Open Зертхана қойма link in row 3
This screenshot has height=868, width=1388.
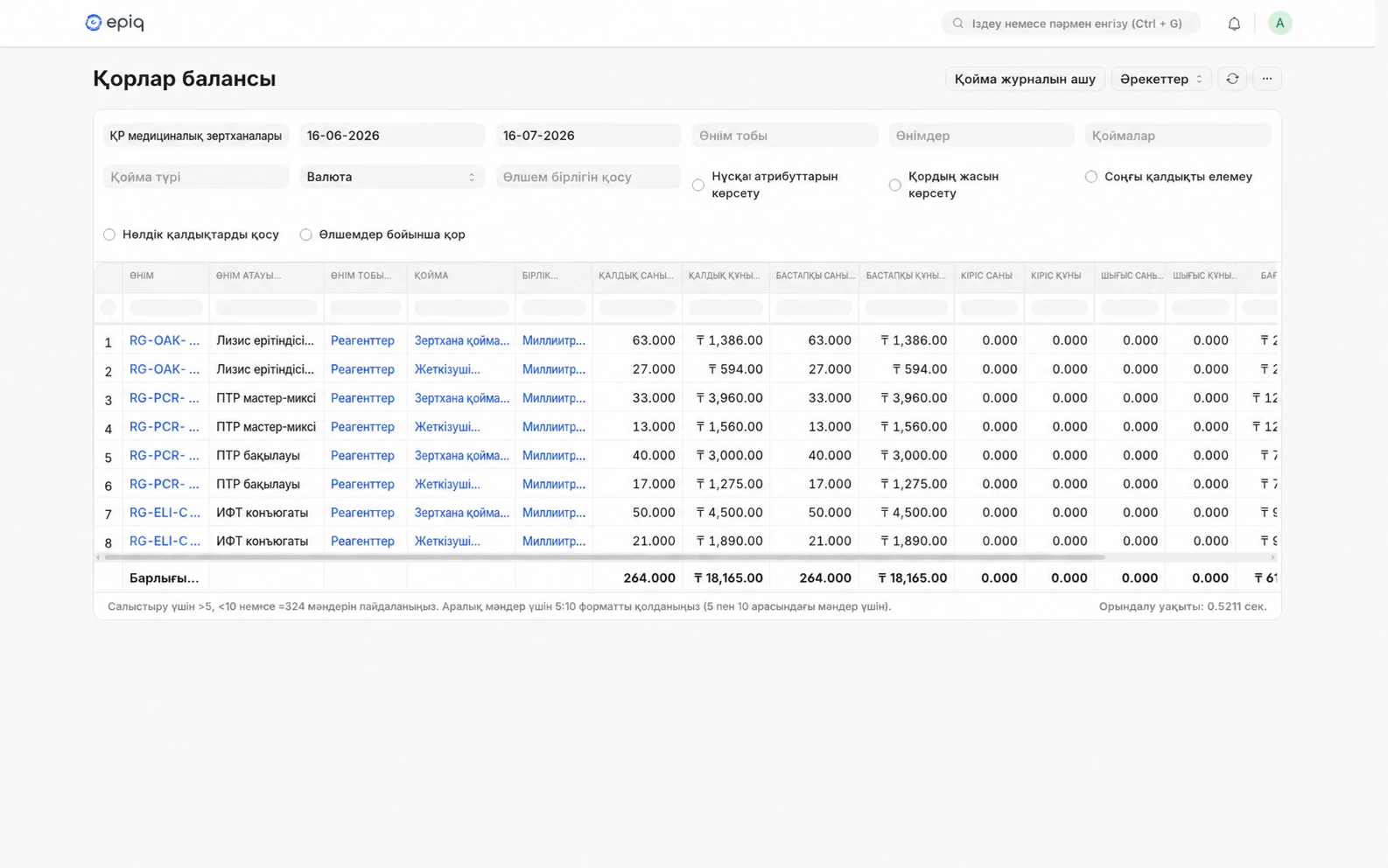pos(462,398)
